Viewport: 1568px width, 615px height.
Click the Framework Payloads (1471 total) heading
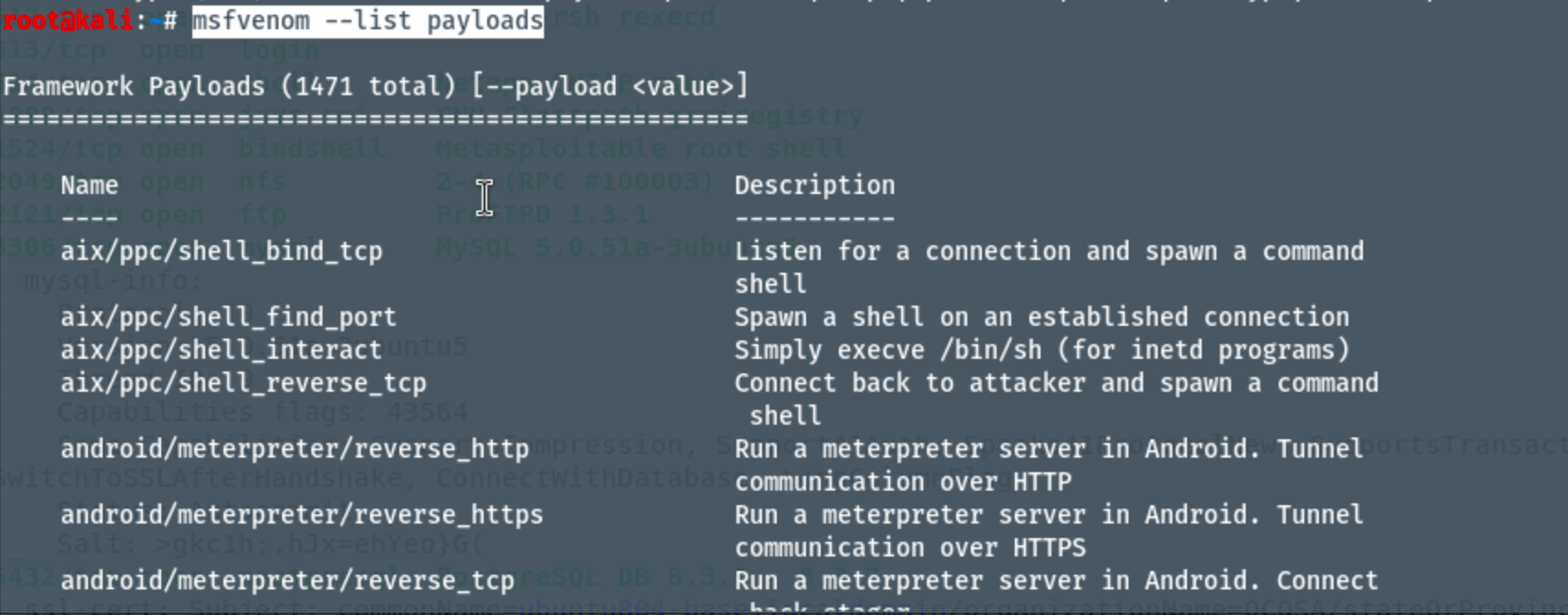click(x=229, y=86)
